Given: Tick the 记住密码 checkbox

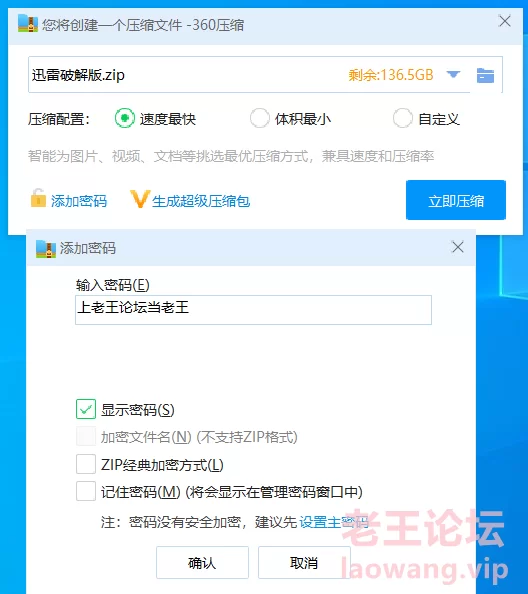Looking at the screenshot, I should point(86,491).
